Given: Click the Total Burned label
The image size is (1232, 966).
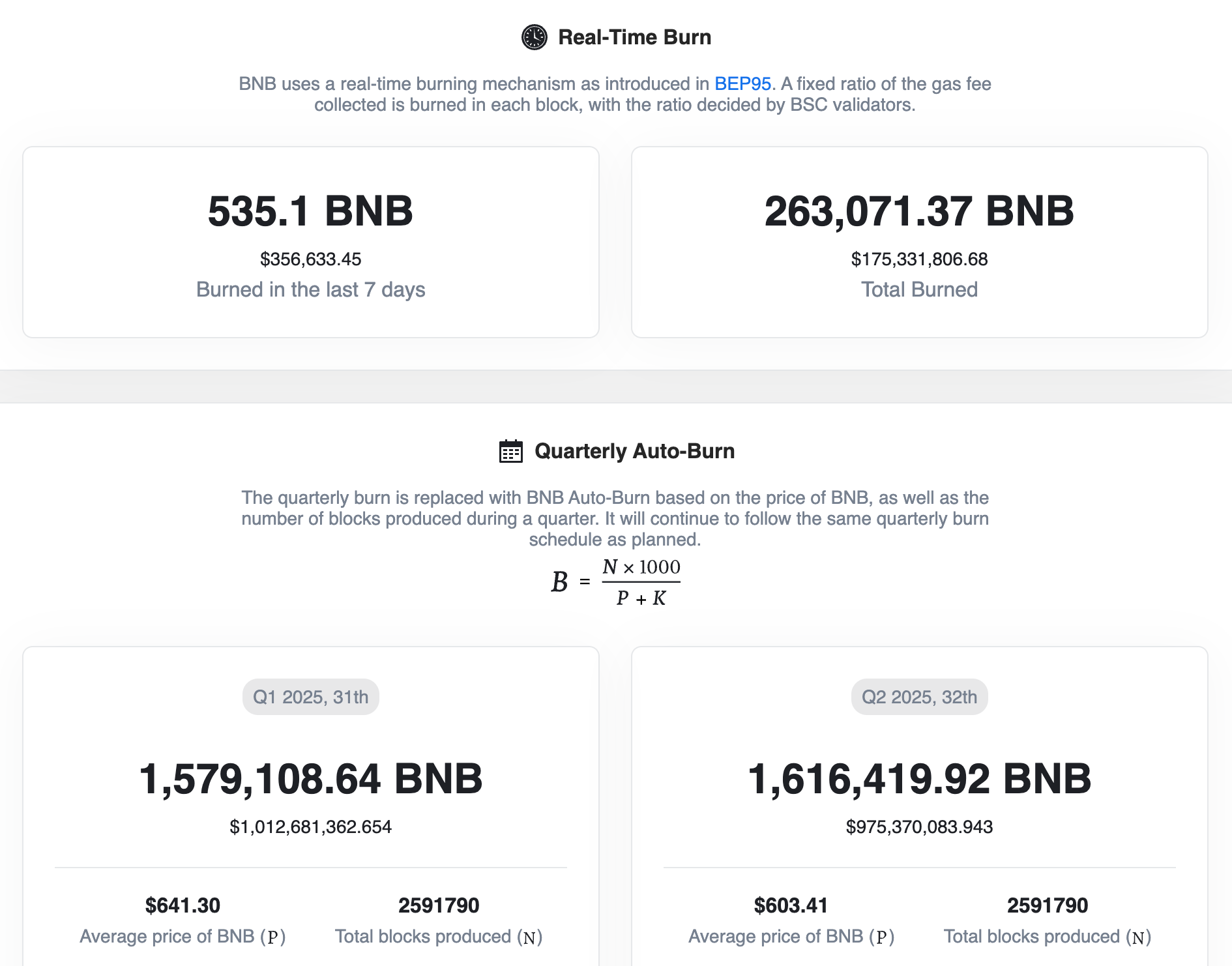Looking at the screenshot, I should click(919, 289).
